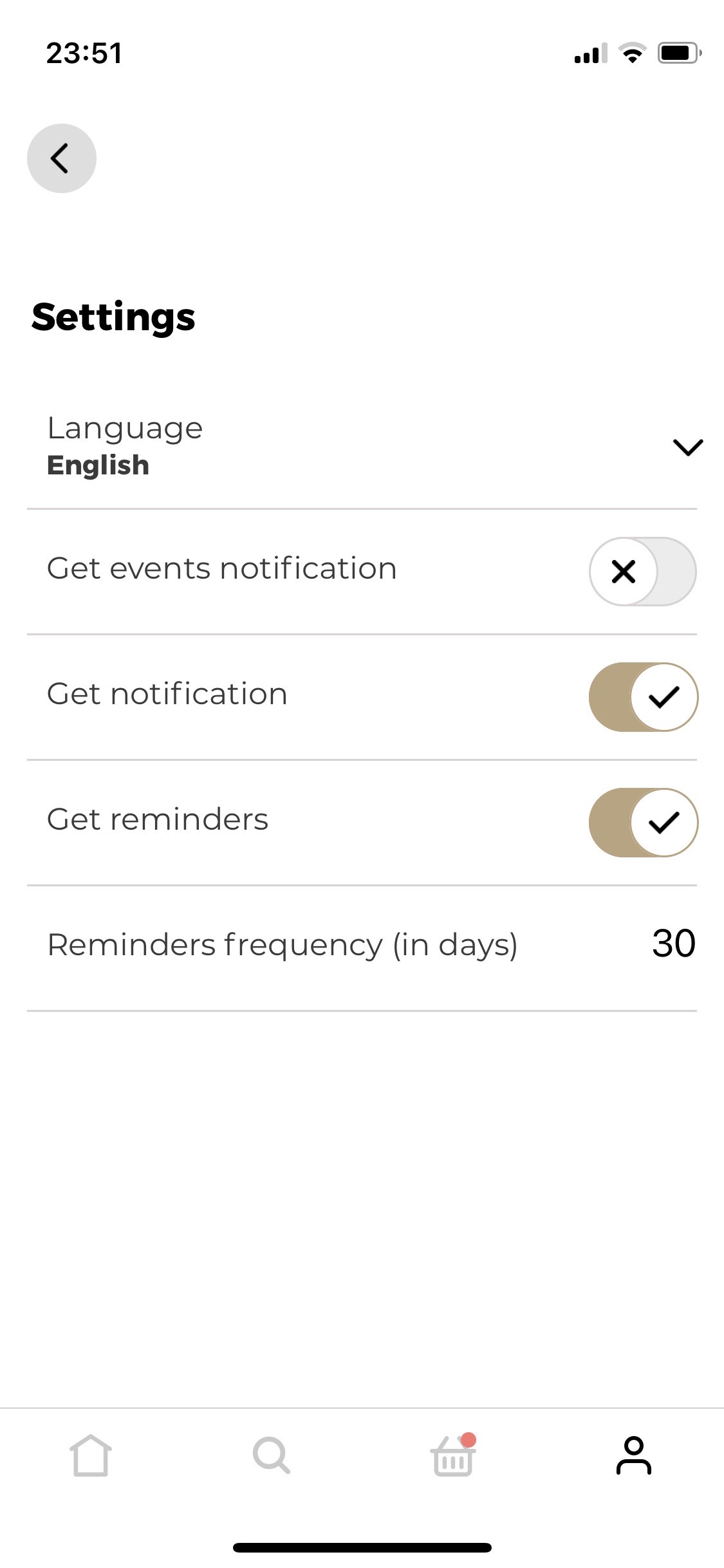Tap the back arrow button

(61, 158)
